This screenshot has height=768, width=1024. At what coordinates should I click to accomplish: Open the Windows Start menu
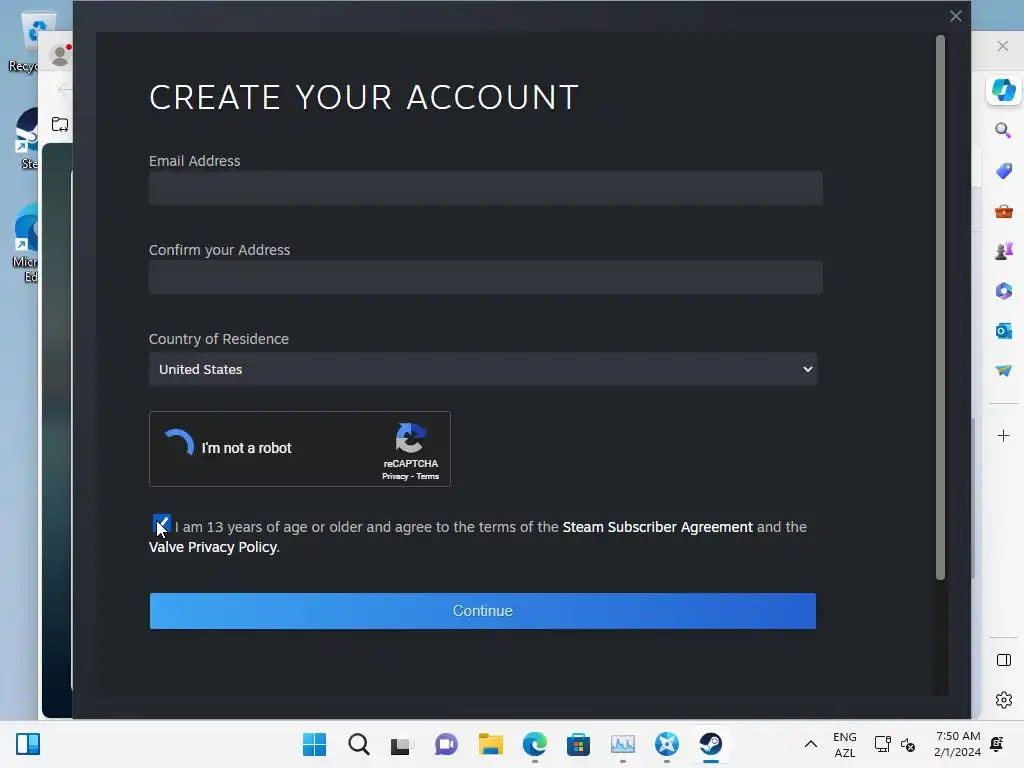click(314, 744)
